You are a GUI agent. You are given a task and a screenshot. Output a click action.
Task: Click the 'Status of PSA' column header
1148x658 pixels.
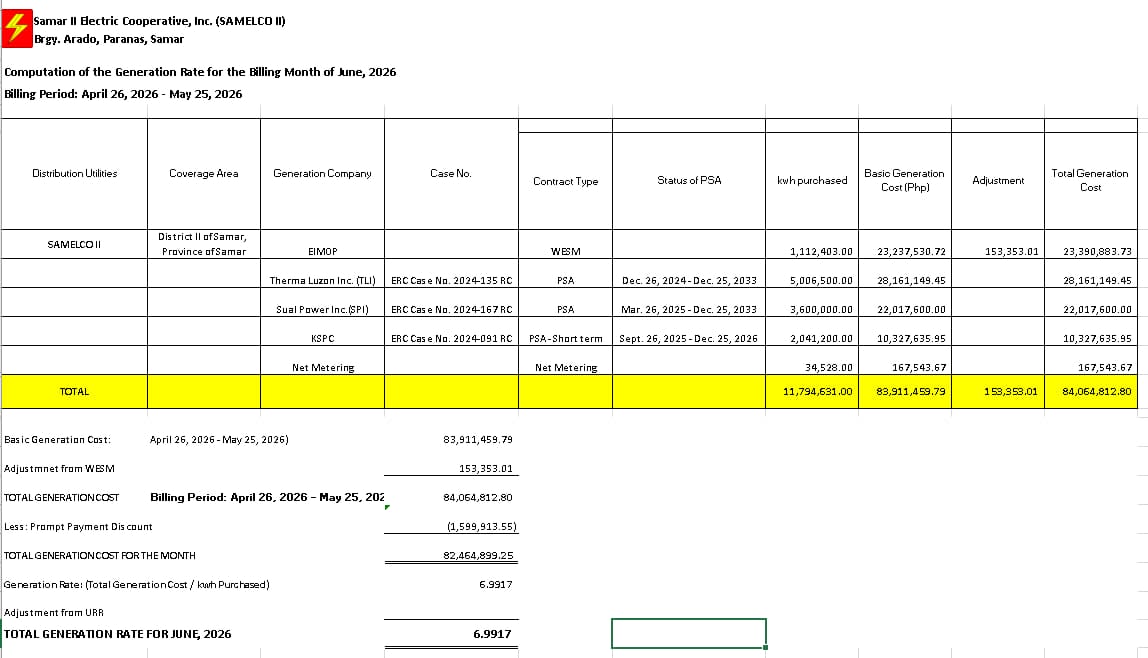click(689, 180)
